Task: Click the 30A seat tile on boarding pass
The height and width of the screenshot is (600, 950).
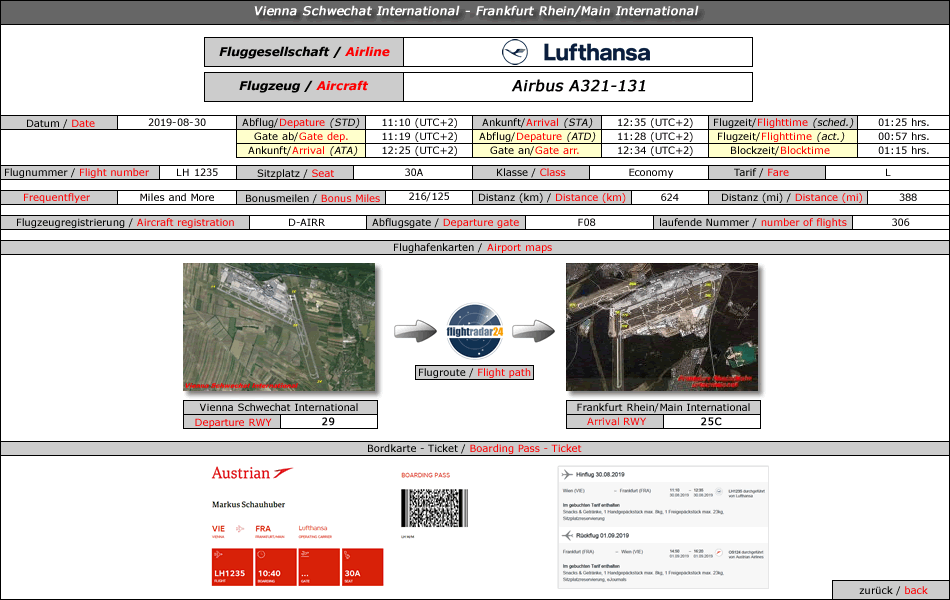Action: [363, 567]
